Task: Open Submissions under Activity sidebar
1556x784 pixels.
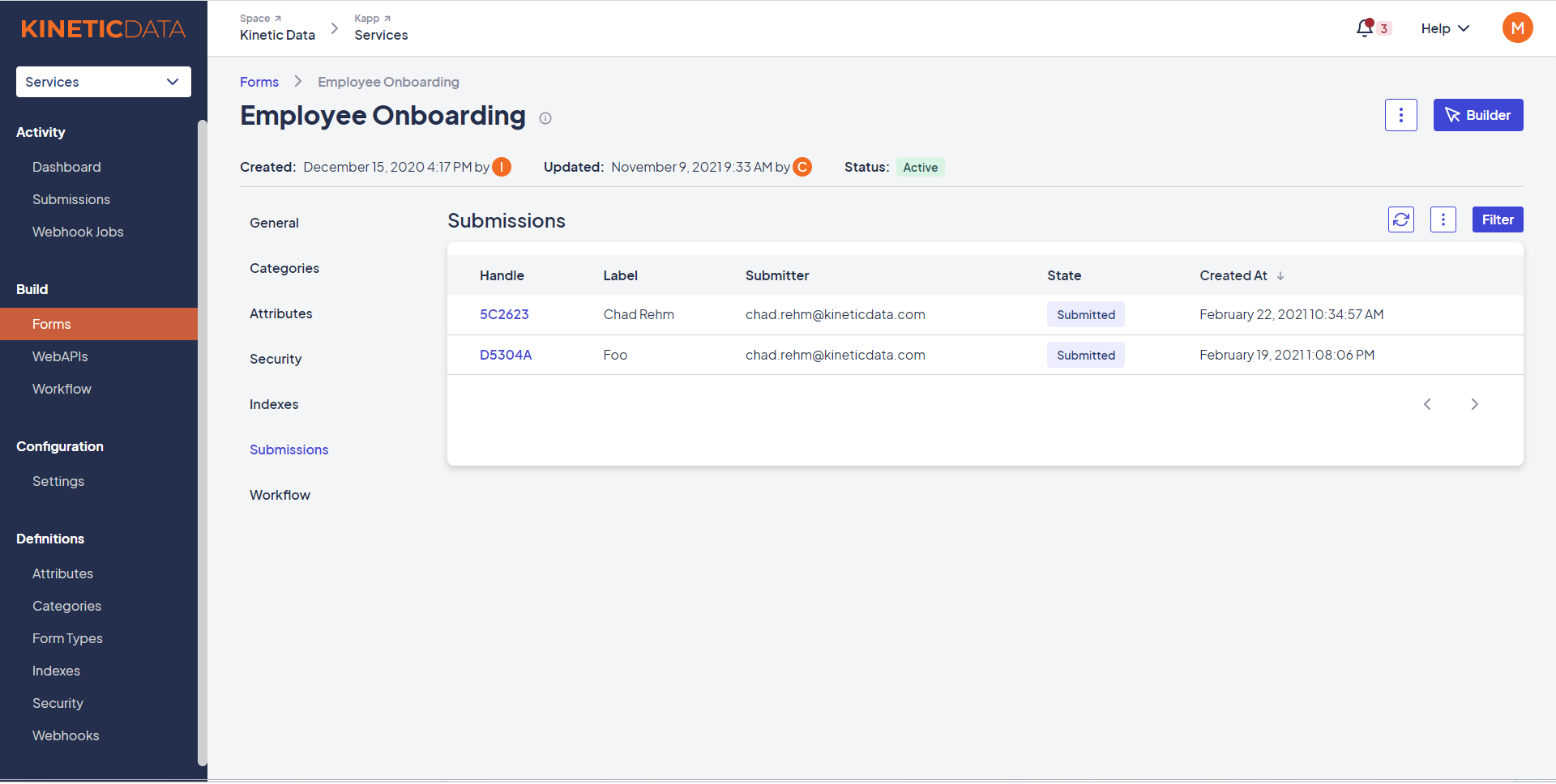Action: point(71,199)
